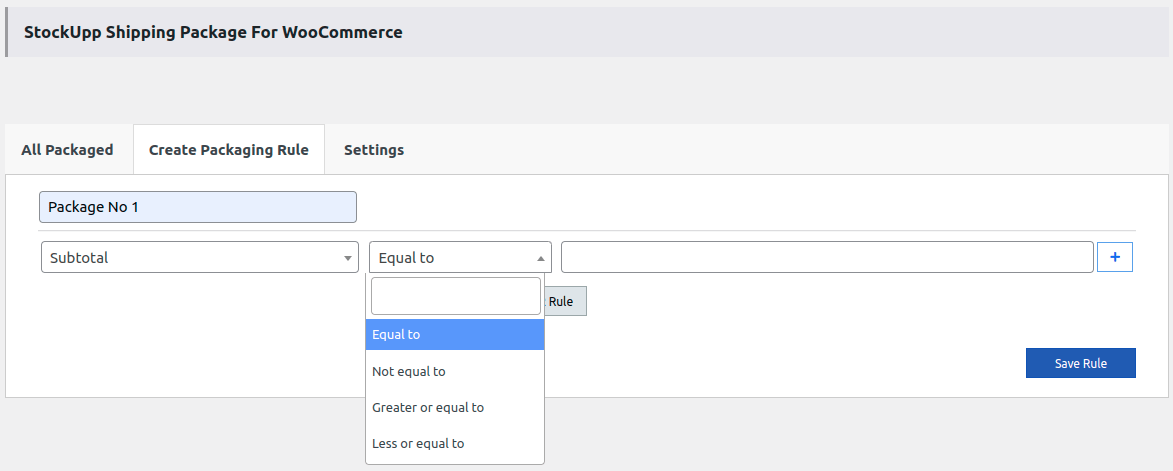This screenshot has width=1173, height=471.
Task: Focus the Package No 1 name field
Action: pyautogui.click(x=198, y=207)
